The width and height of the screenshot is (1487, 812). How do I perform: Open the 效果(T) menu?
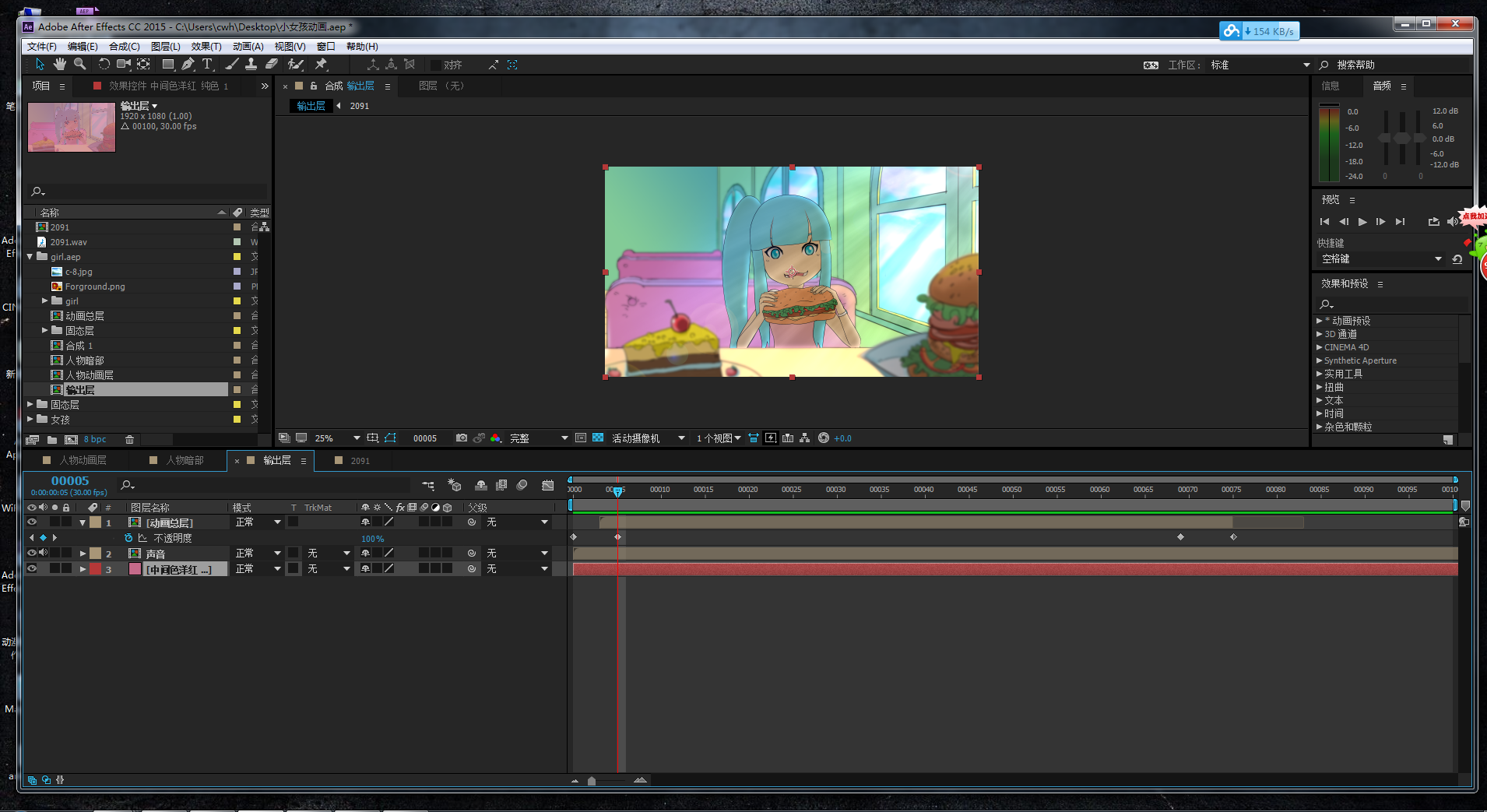coord(206,47)
